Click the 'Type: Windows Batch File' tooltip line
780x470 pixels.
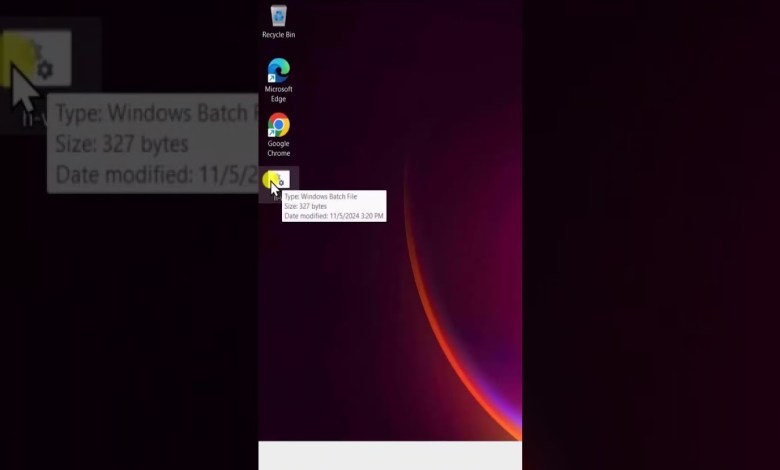[x=321, y=196]
